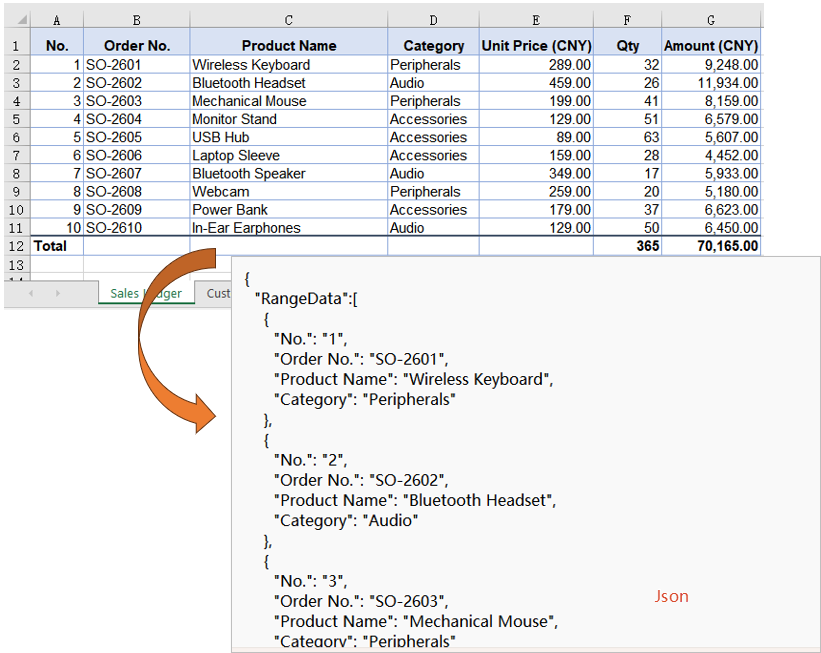This screenshot has height=653, width=821.
Task: Click the Audio cell for SO-2602
Action: [x=433, y=83]
